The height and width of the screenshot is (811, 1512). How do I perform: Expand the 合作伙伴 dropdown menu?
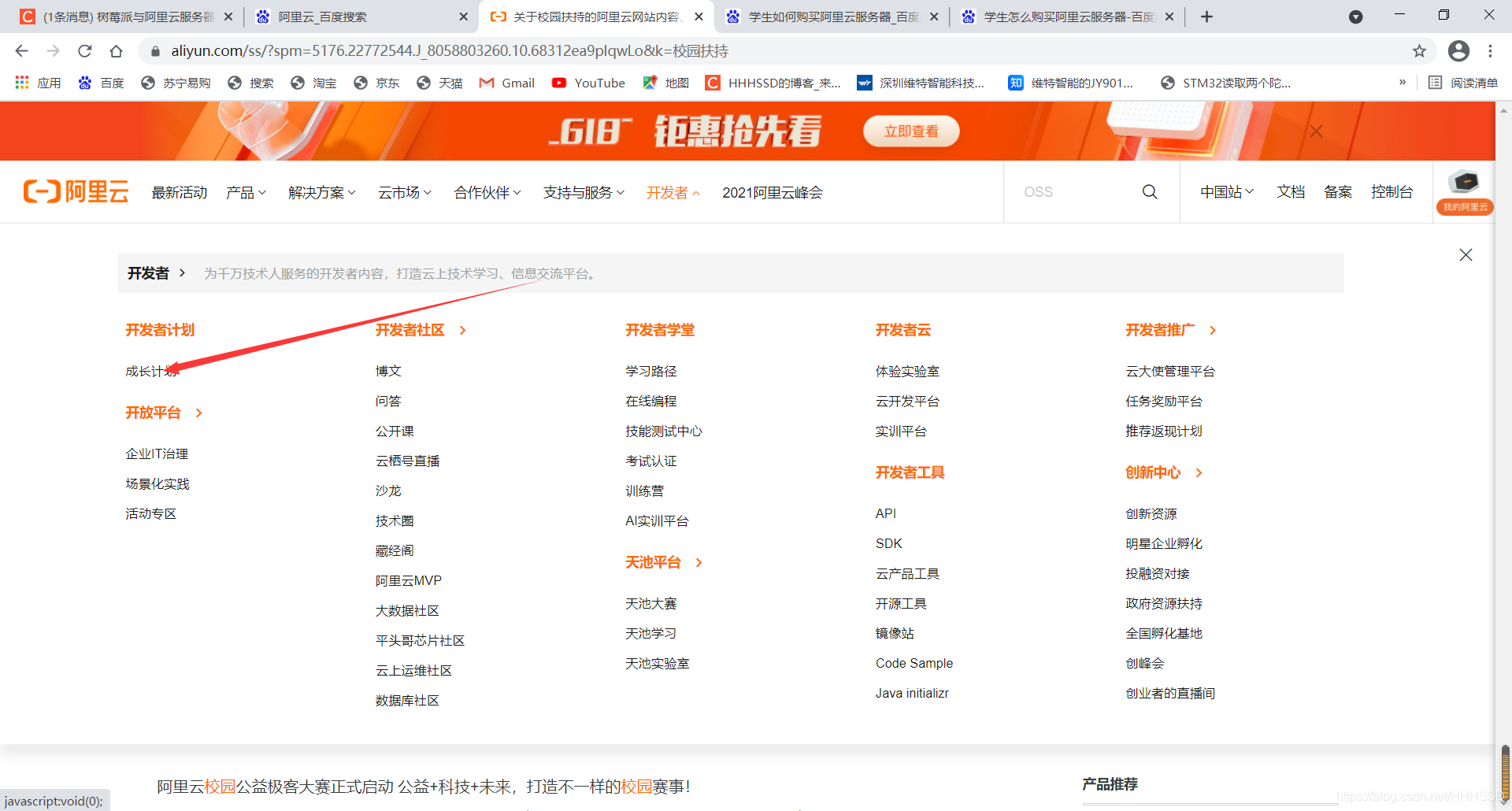[x=487, y=192]
